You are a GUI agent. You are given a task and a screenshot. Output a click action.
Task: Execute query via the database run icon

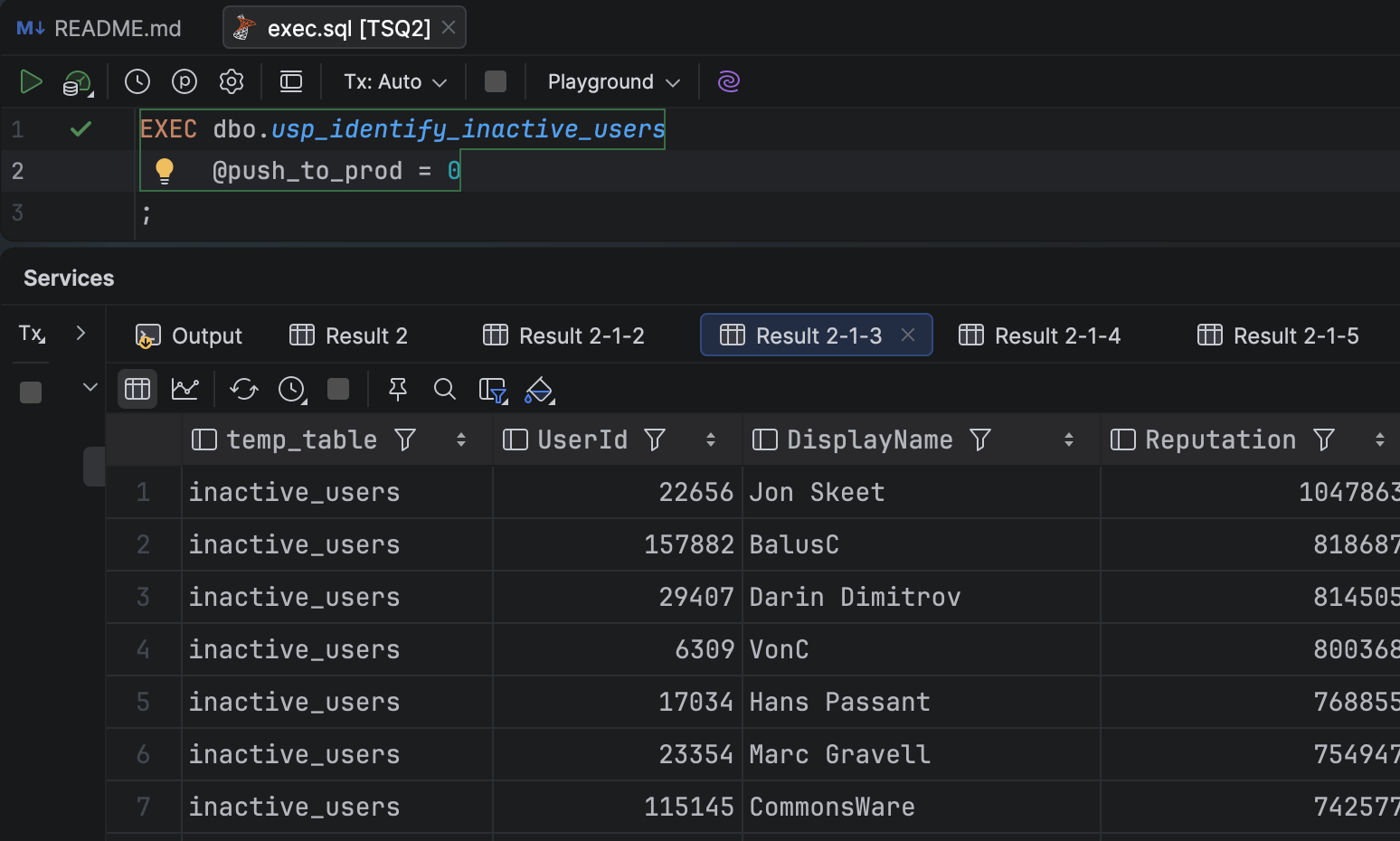pyautogui.click(x=76, y=81)
